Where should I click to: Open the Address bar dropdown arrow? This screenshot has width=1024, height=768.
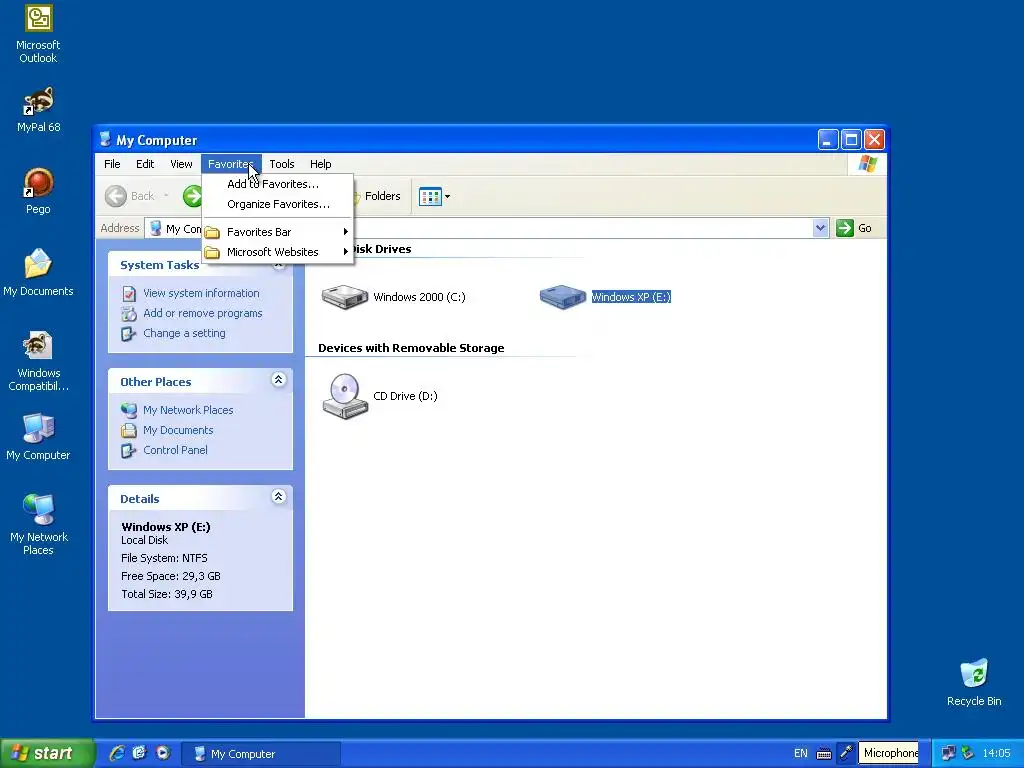tap(820, 228)
